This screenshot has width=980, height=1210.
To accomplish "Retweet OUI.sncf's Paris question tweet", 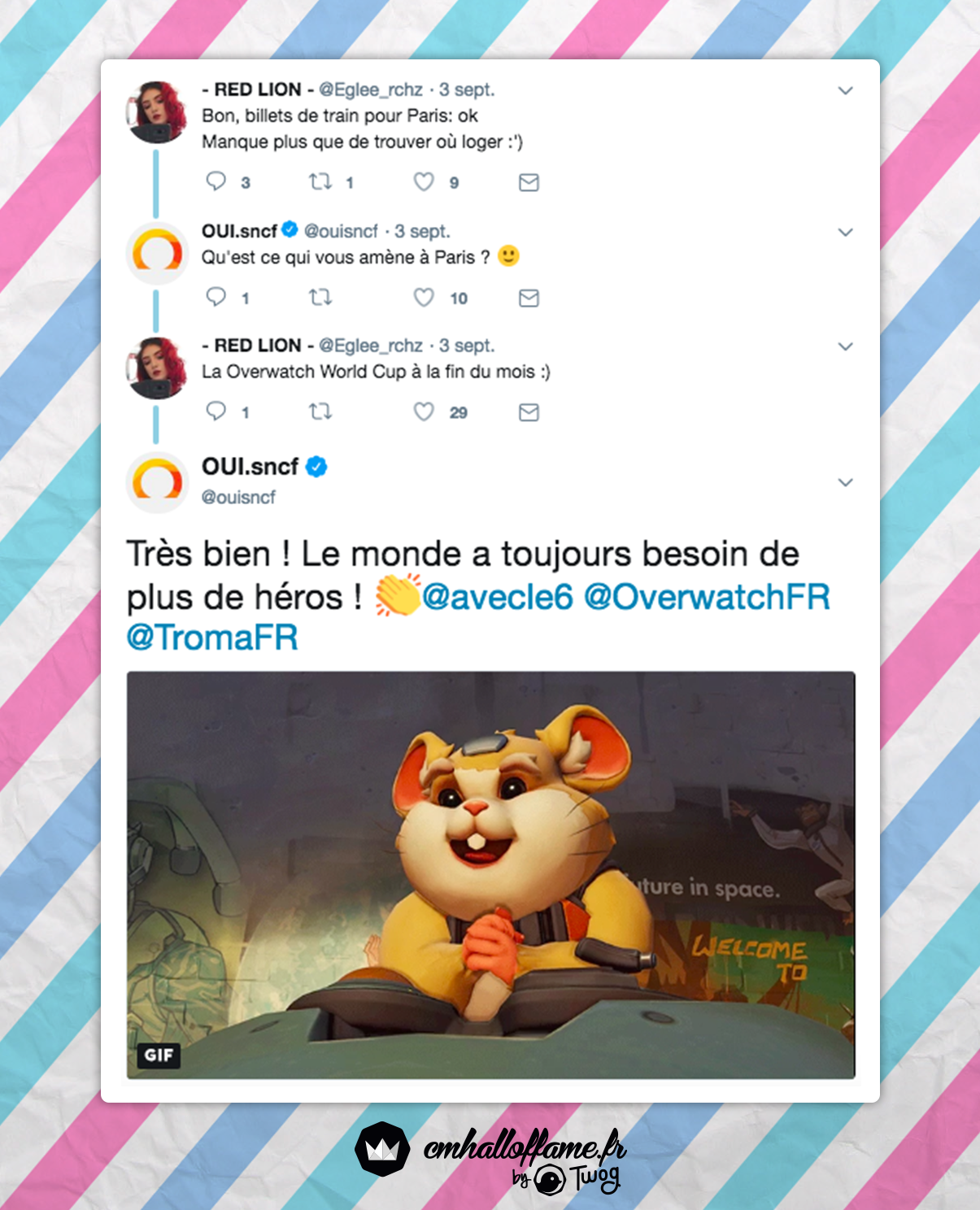I will click(320, 297).
